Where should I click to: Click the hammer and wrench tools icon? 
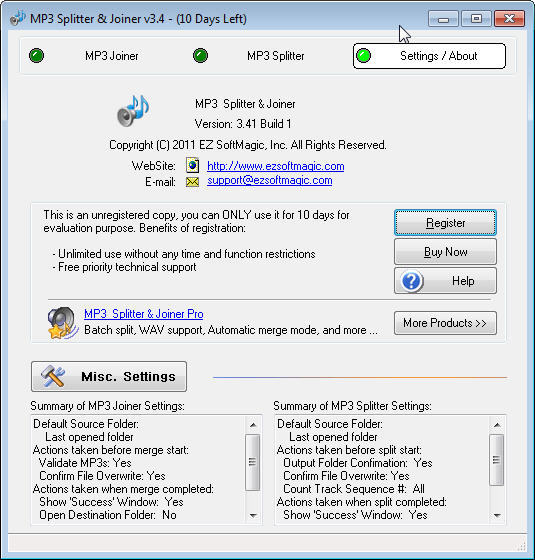tap(53, 376)
